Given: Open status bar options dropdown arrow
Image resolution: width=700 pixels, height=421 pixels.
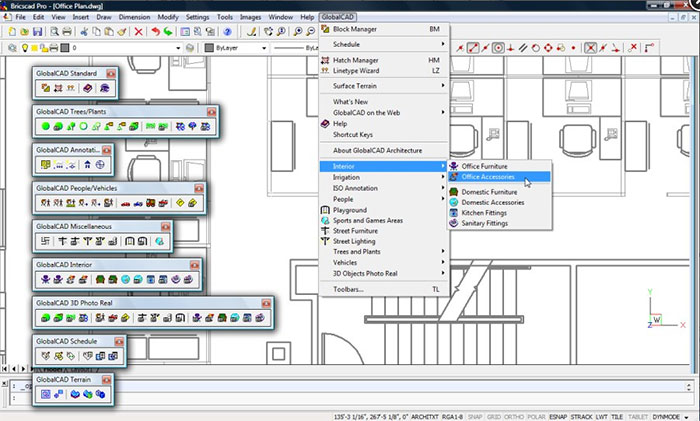Looking at the screenshot, I should pyautogui.click(x=686, y=417).
